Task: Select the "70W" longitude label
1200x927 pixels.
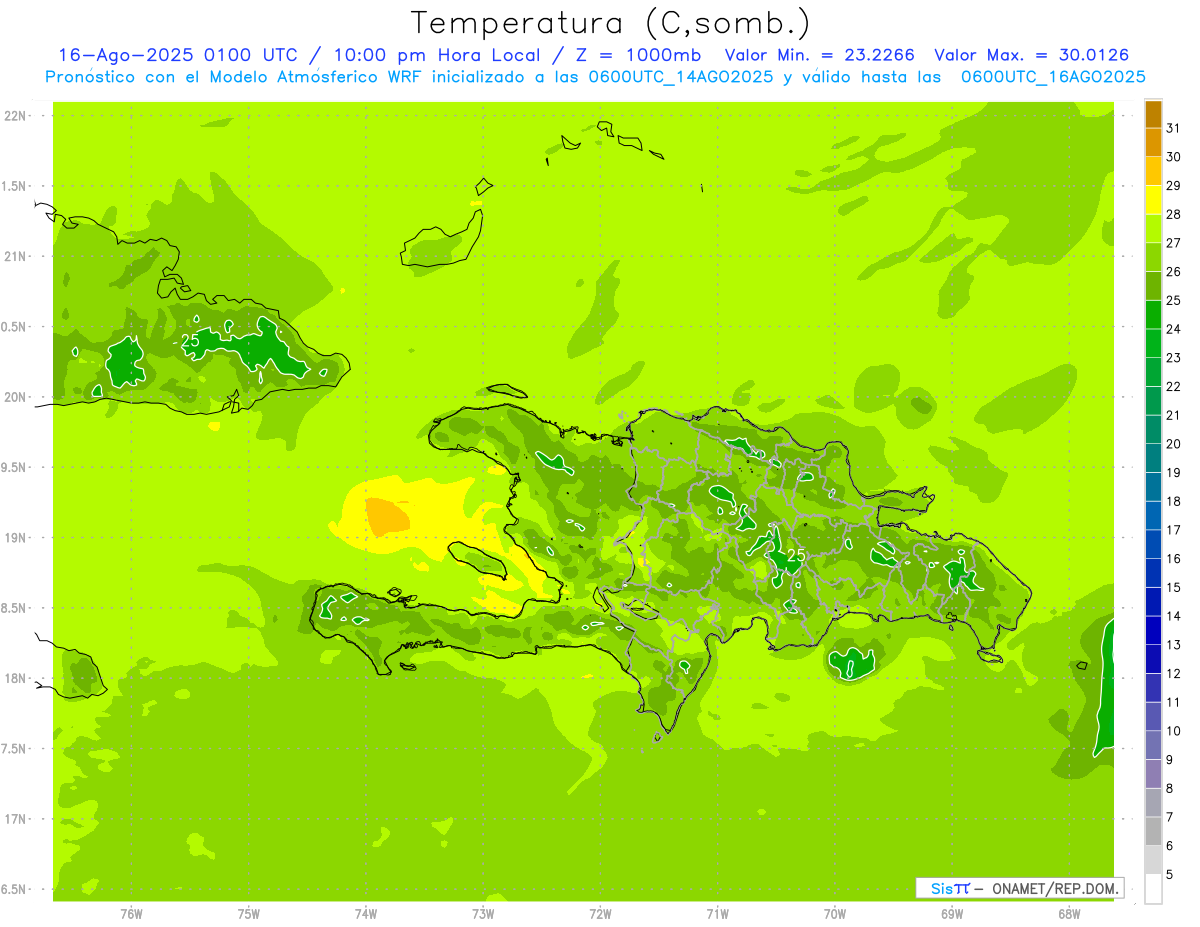Action: click(835, 914)
